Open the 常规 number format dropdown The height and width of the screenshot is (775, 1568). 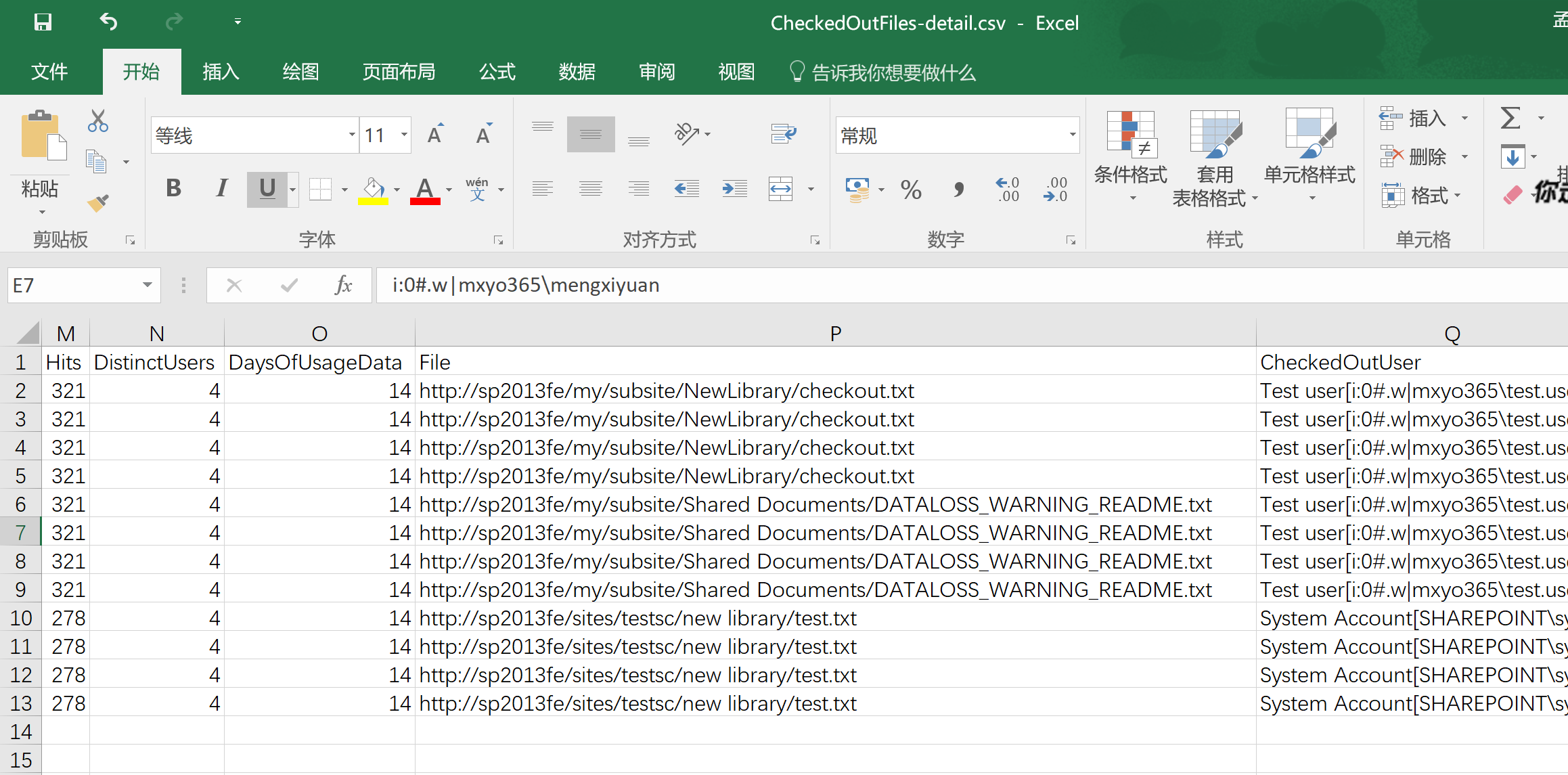pos(1073,135)
